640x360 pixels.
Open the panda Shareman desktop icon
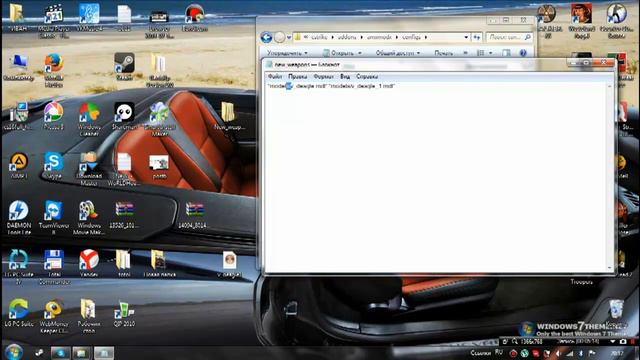click(x=124, y=116)
